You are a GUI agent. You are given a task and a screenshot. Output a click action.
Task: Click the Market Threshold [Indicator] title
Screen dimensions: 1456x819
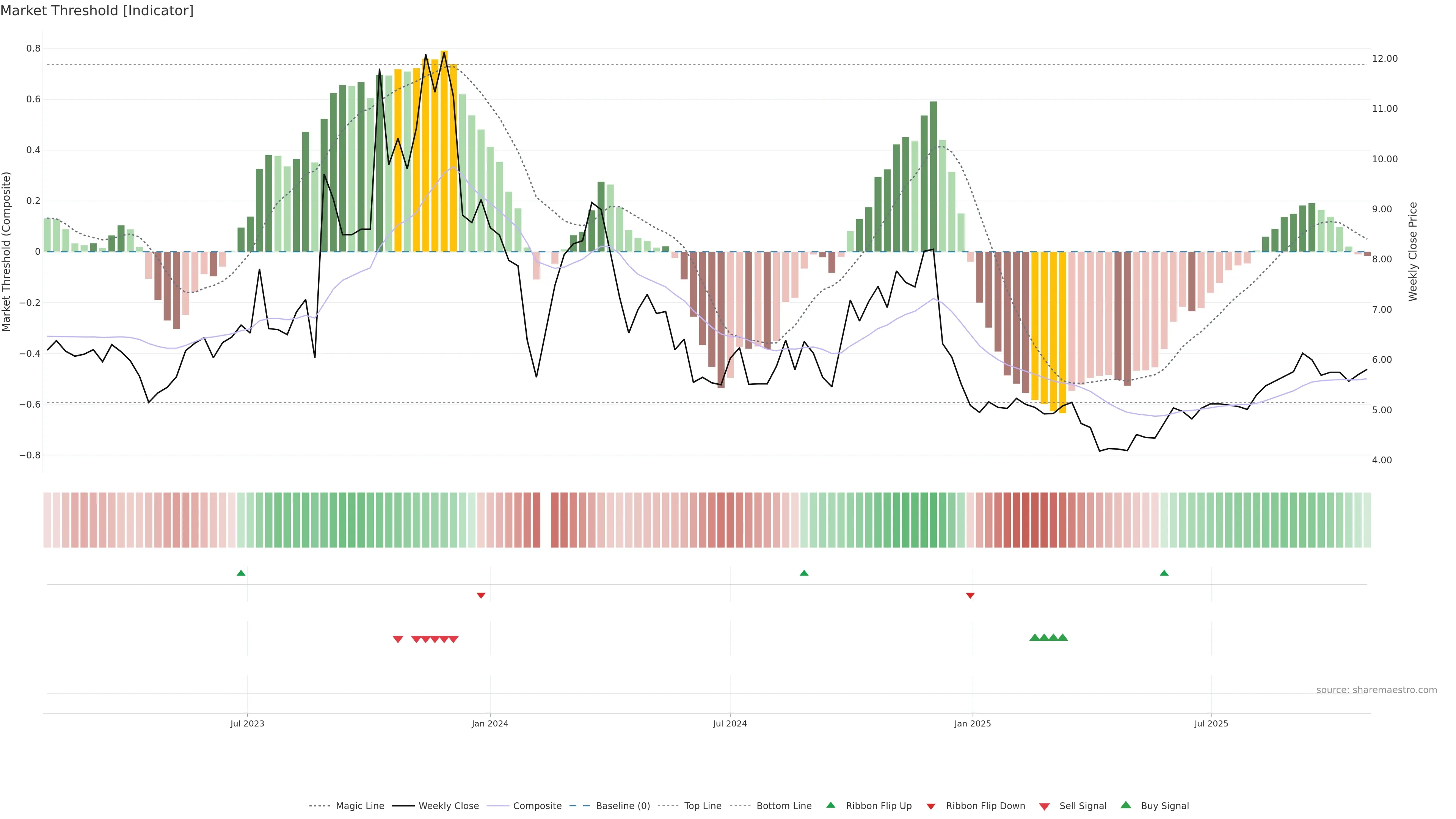[97, 11]
